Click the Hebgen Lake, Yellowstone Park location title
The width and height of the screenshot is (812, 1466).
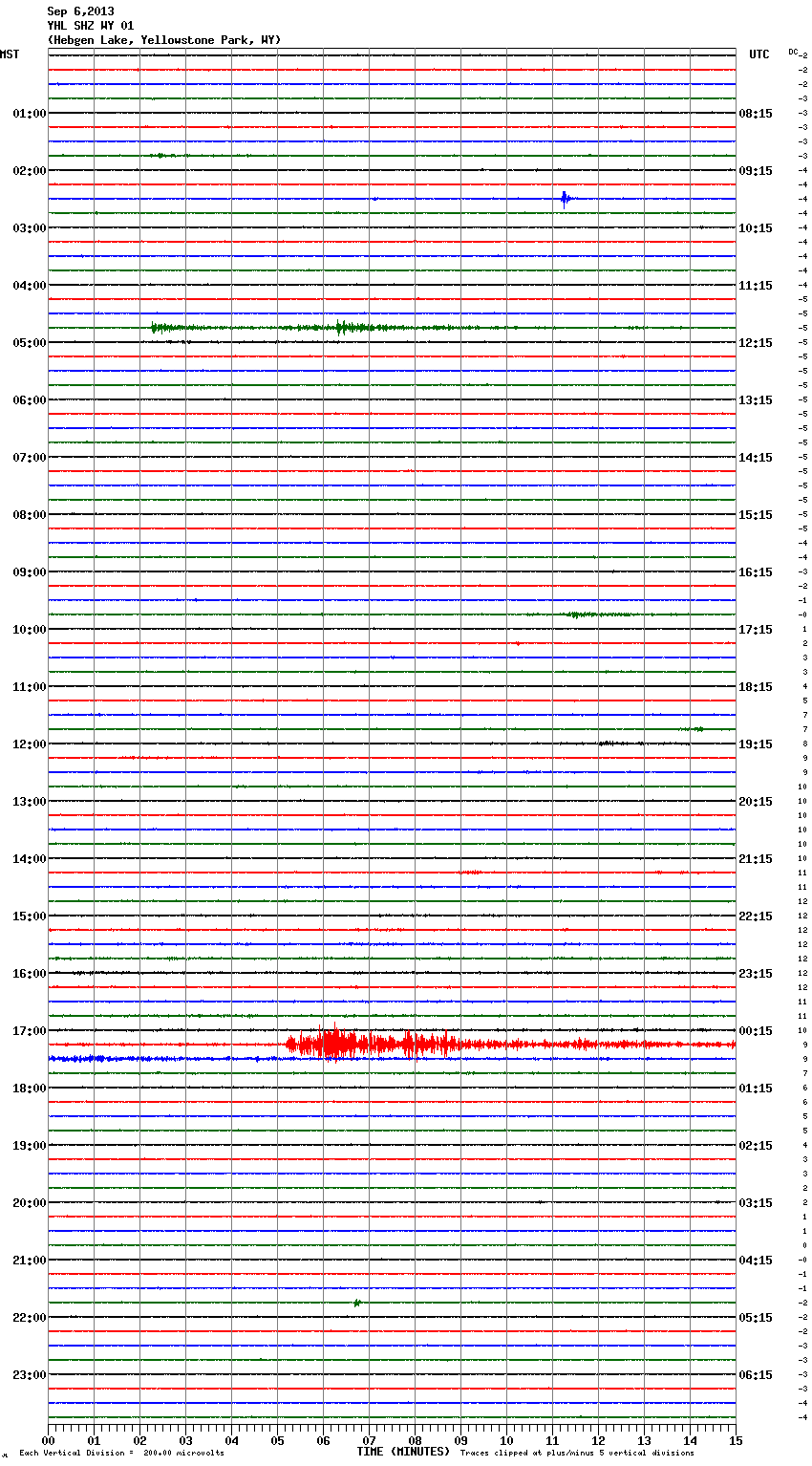pos(164,40)
